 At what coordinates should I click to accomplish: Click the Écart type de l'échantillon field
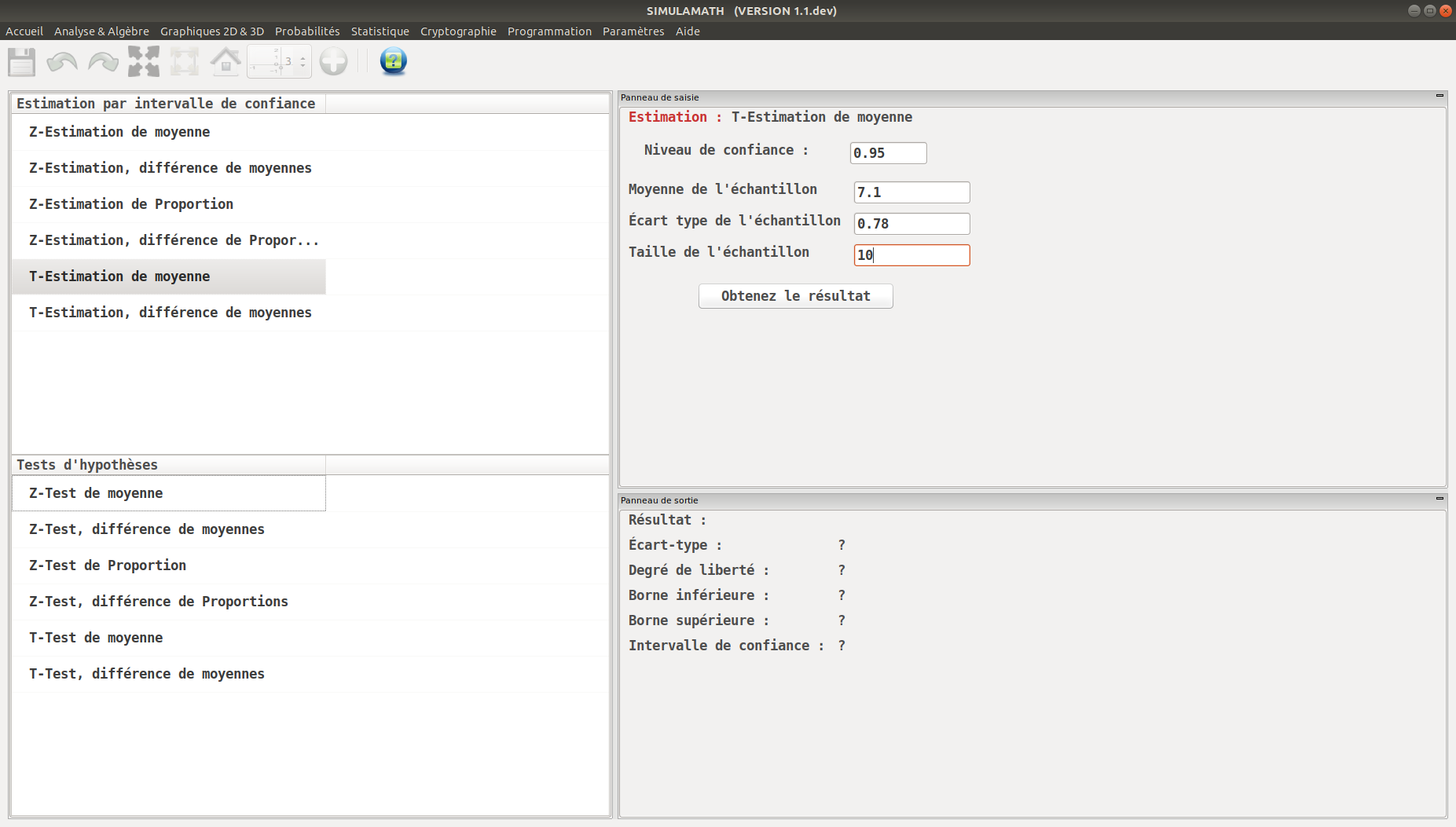[911, 224]
